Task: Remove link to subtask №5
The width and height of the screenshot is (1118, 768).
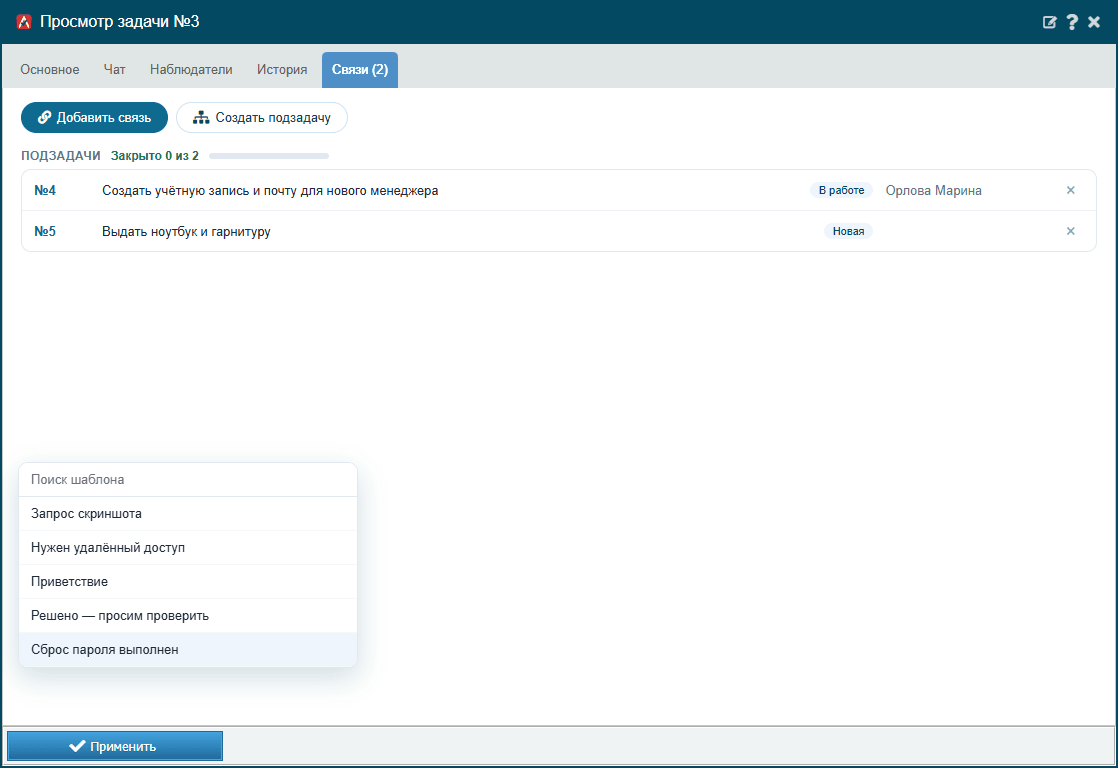Action: click(1070, 231)
